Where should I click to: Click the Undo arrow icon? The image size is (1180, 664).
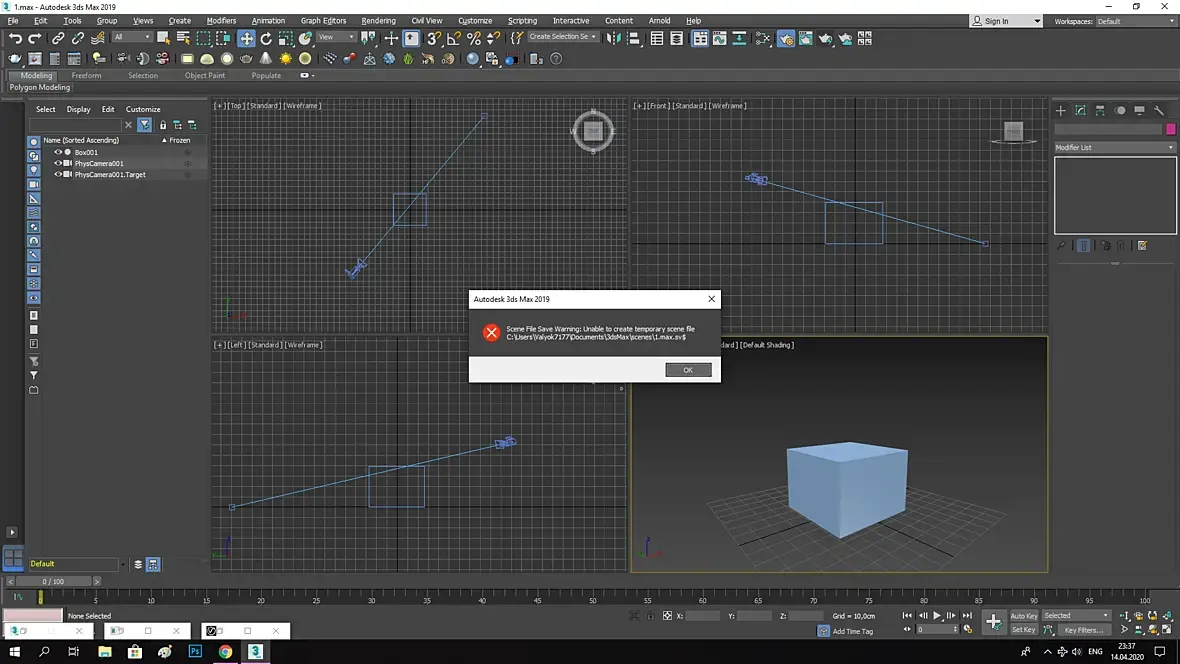(x=15, y=38)
